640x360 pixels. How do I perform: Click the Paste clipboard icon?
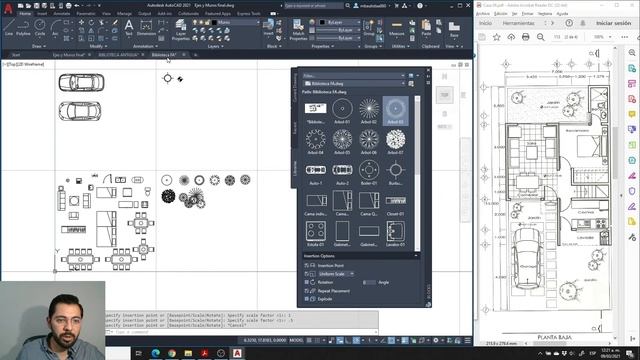pyautogui.click(x=426, y=28)
